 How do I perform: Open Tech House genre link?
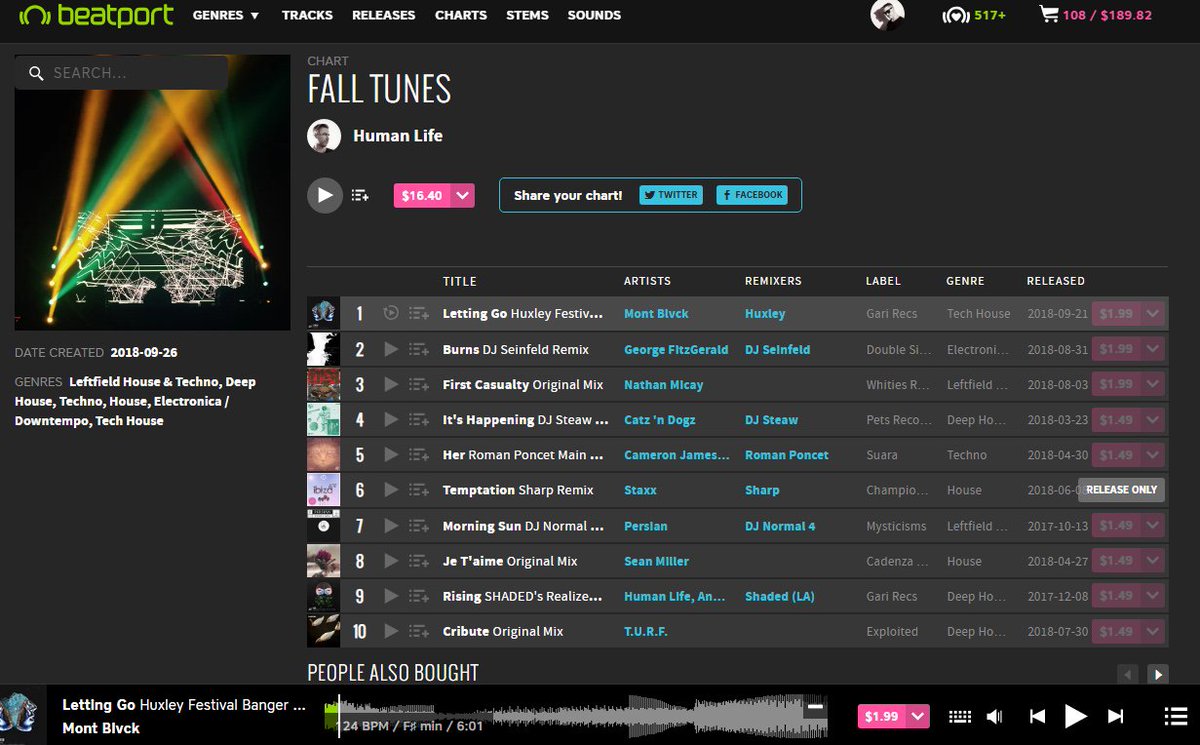[x=978, y=314]
